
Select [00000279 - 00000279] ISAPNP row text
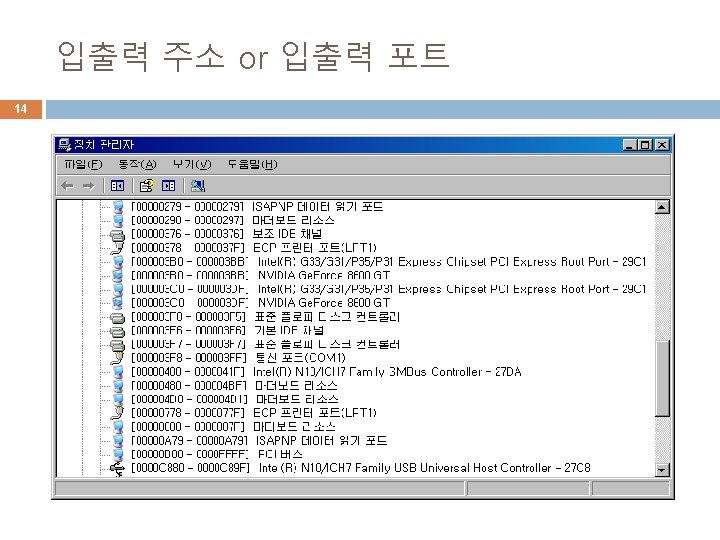(x=257, y=207)
